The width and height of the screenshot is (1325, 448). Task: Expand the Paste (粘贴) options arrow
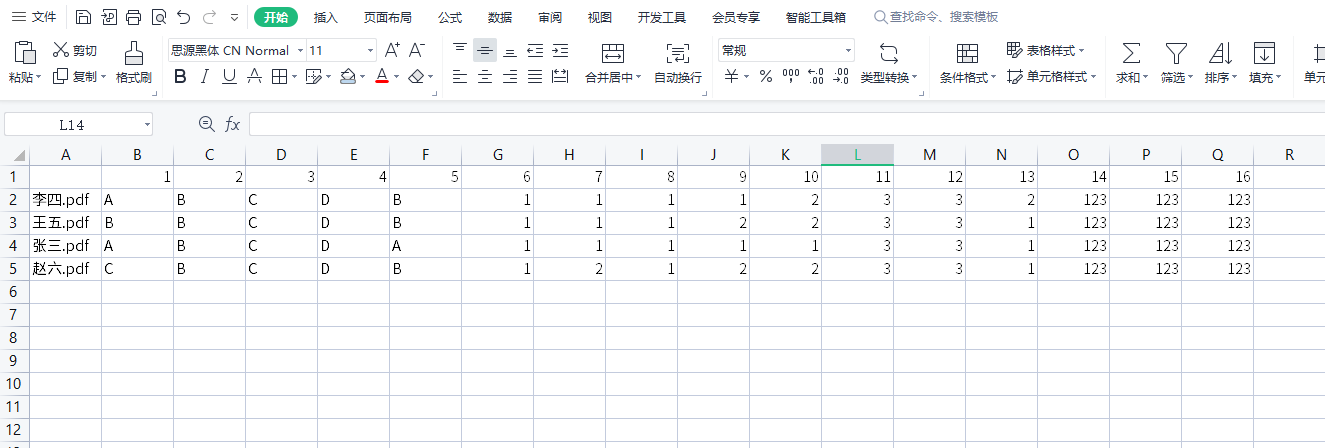tap(38, 77)
